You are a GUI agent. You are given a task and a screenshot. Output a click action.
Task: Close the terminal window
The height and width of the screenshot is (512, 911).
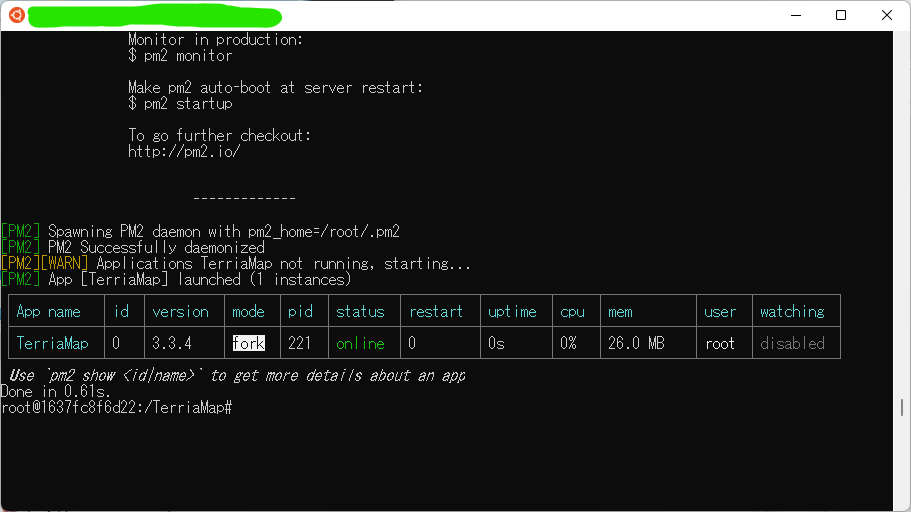tap(887, 16)
